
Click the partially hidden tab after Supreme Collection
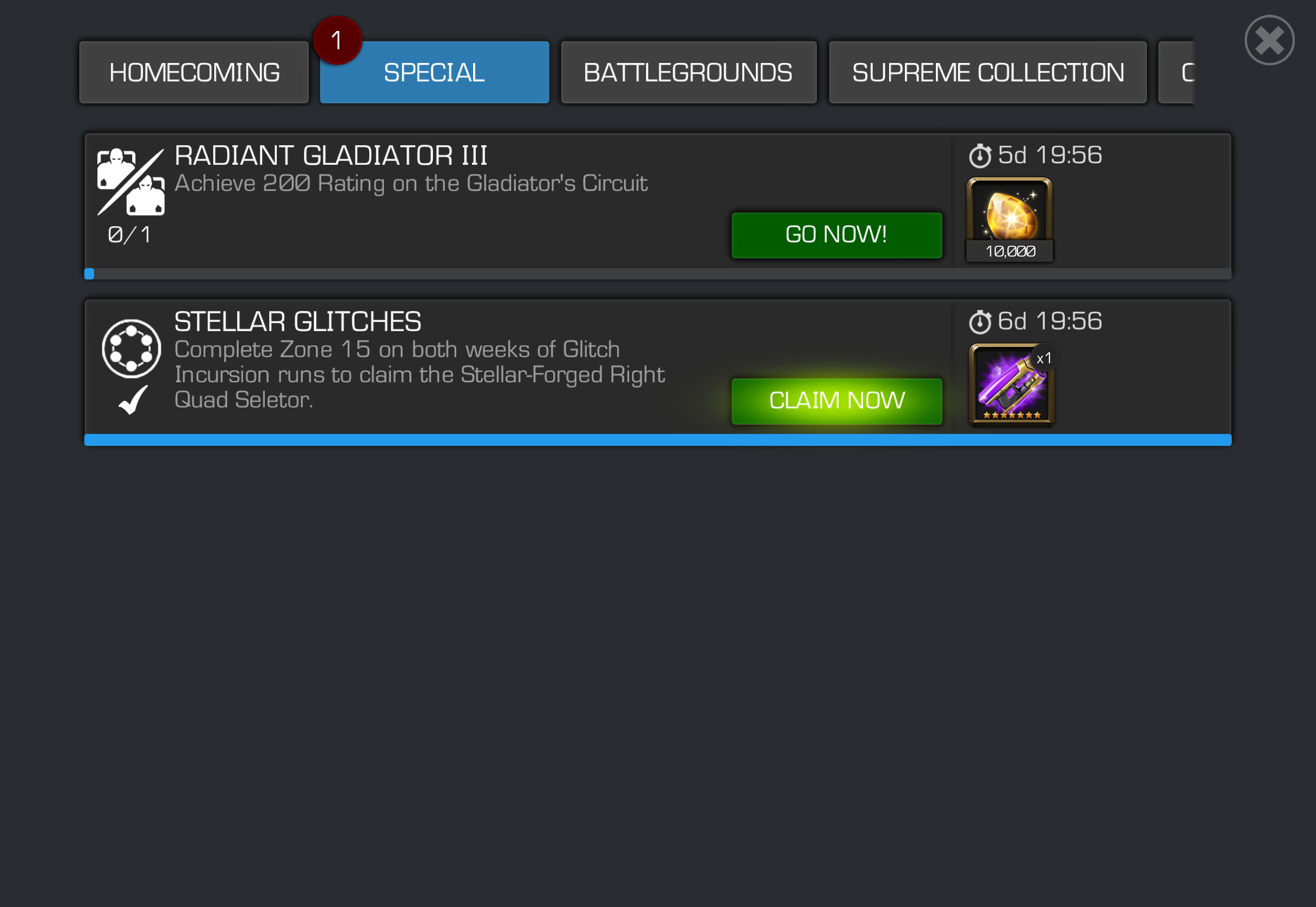pyautogui.click(x=1176, y=72)
